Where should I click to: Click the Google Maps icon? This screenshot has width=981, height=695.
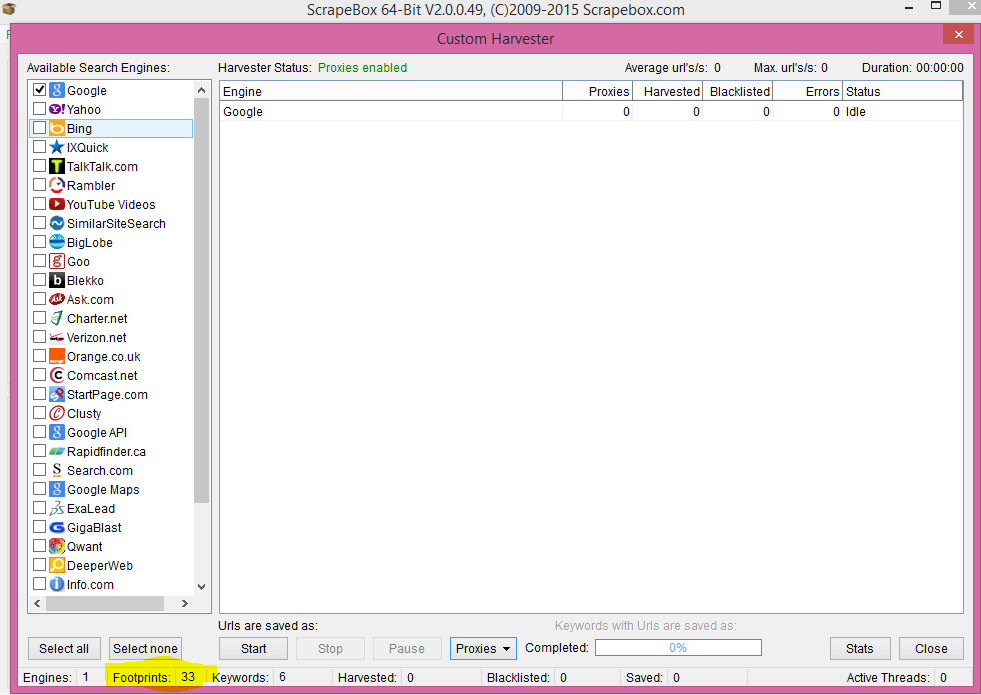click(57, 489)
